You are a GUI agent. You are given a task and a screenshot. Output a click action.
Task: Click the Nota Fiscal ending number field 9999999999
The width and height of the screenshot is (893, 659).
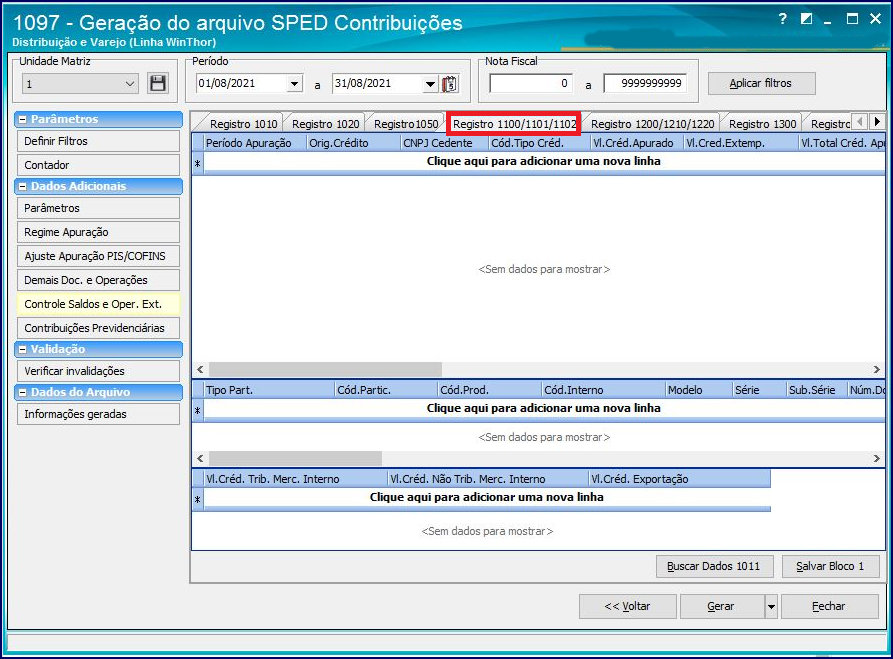click(645, 83)
